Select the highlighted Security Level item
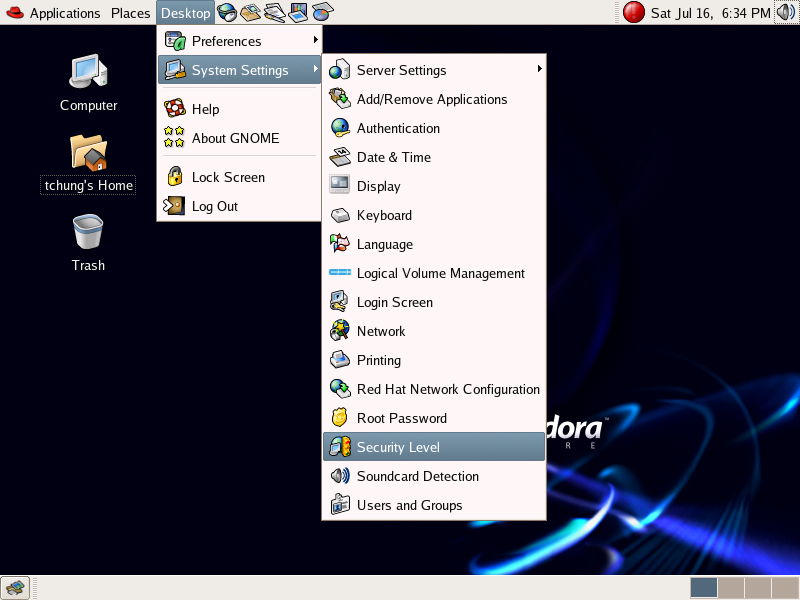The width and height of the screenshot is (800, 600). click(434, 447)
